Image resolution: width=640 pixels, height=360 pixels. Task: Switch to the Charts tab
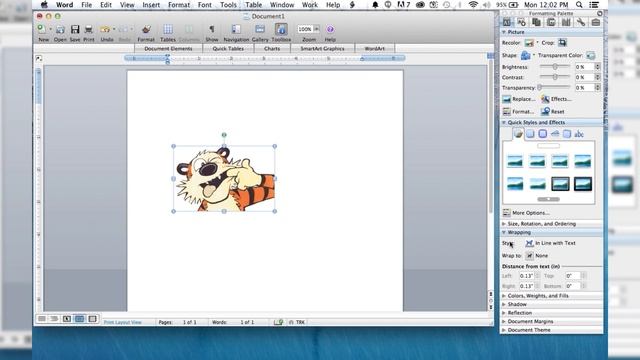pyautogui.click(x=272, y=49)
